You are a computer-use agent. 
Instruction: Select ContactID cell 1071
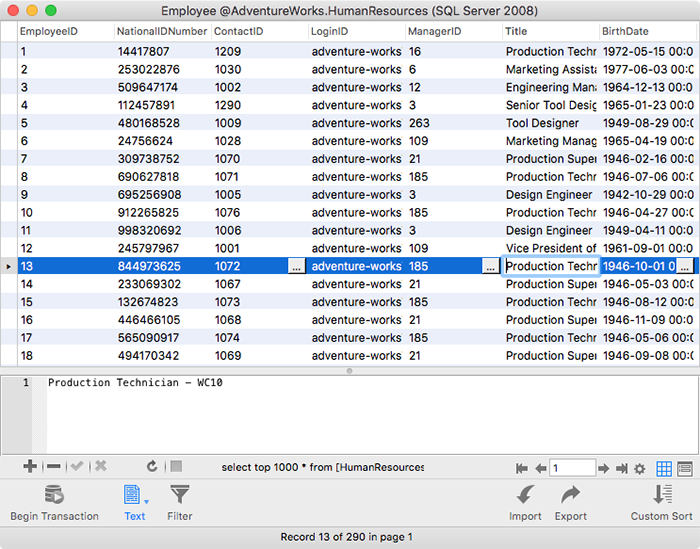tap(260, 177)
